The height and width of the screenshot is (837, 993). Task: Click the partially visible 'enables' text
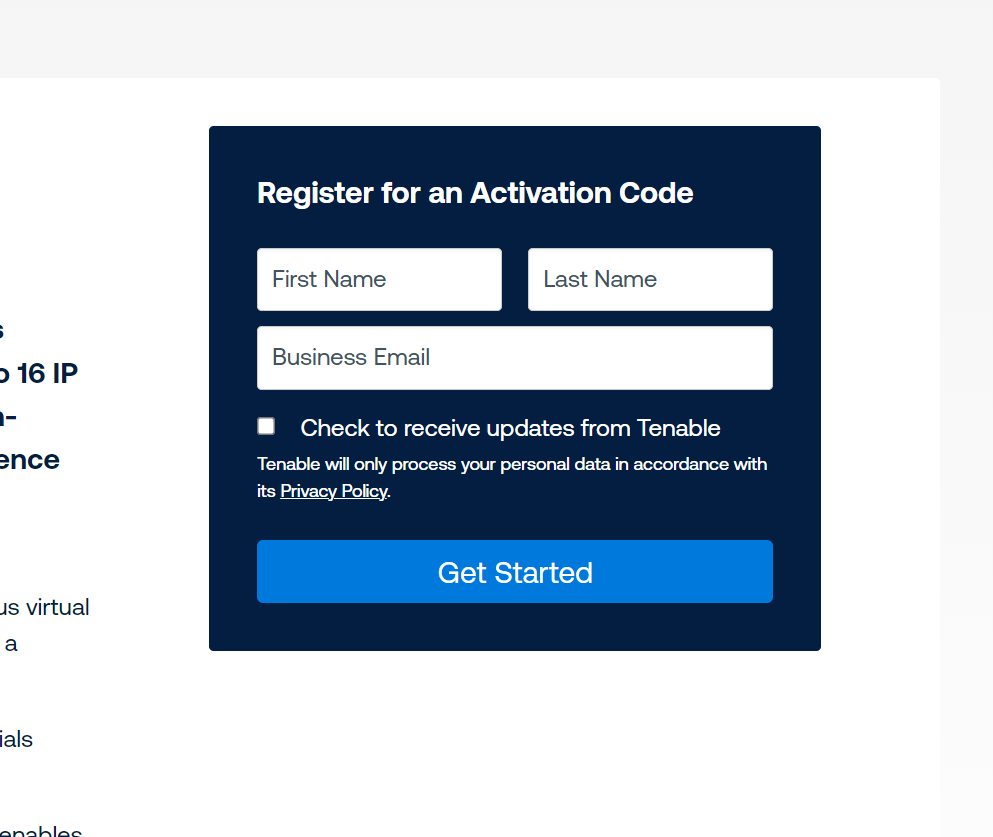coord(41,831)
